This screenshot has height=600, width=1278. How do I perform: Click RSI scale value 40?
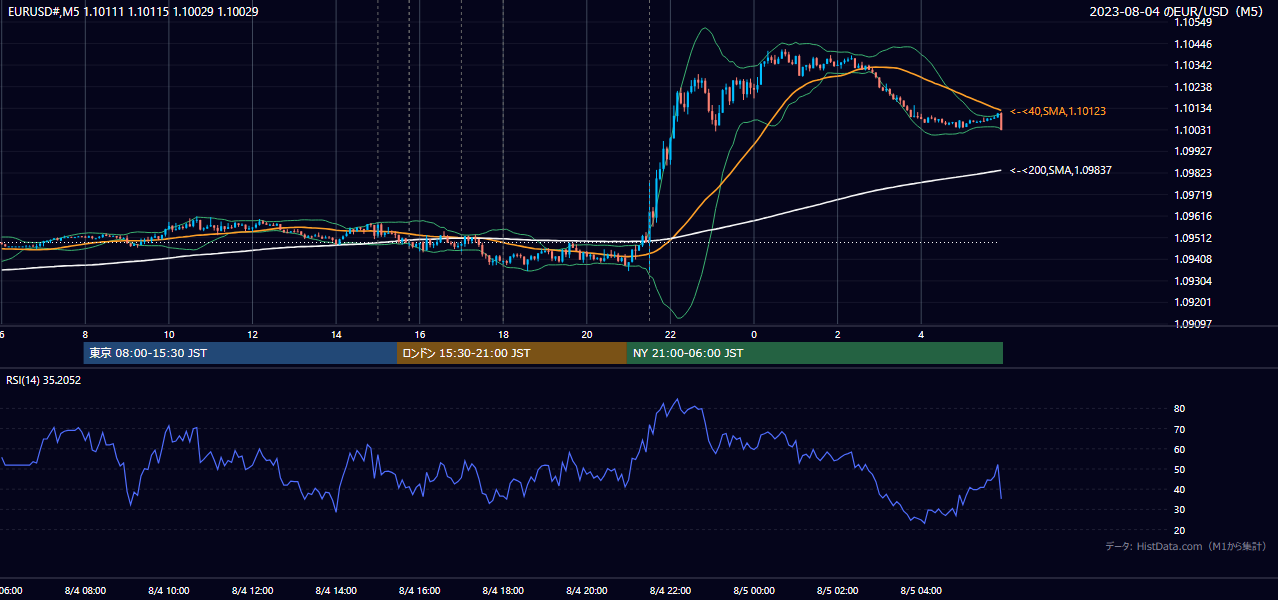click(1180, 489)
